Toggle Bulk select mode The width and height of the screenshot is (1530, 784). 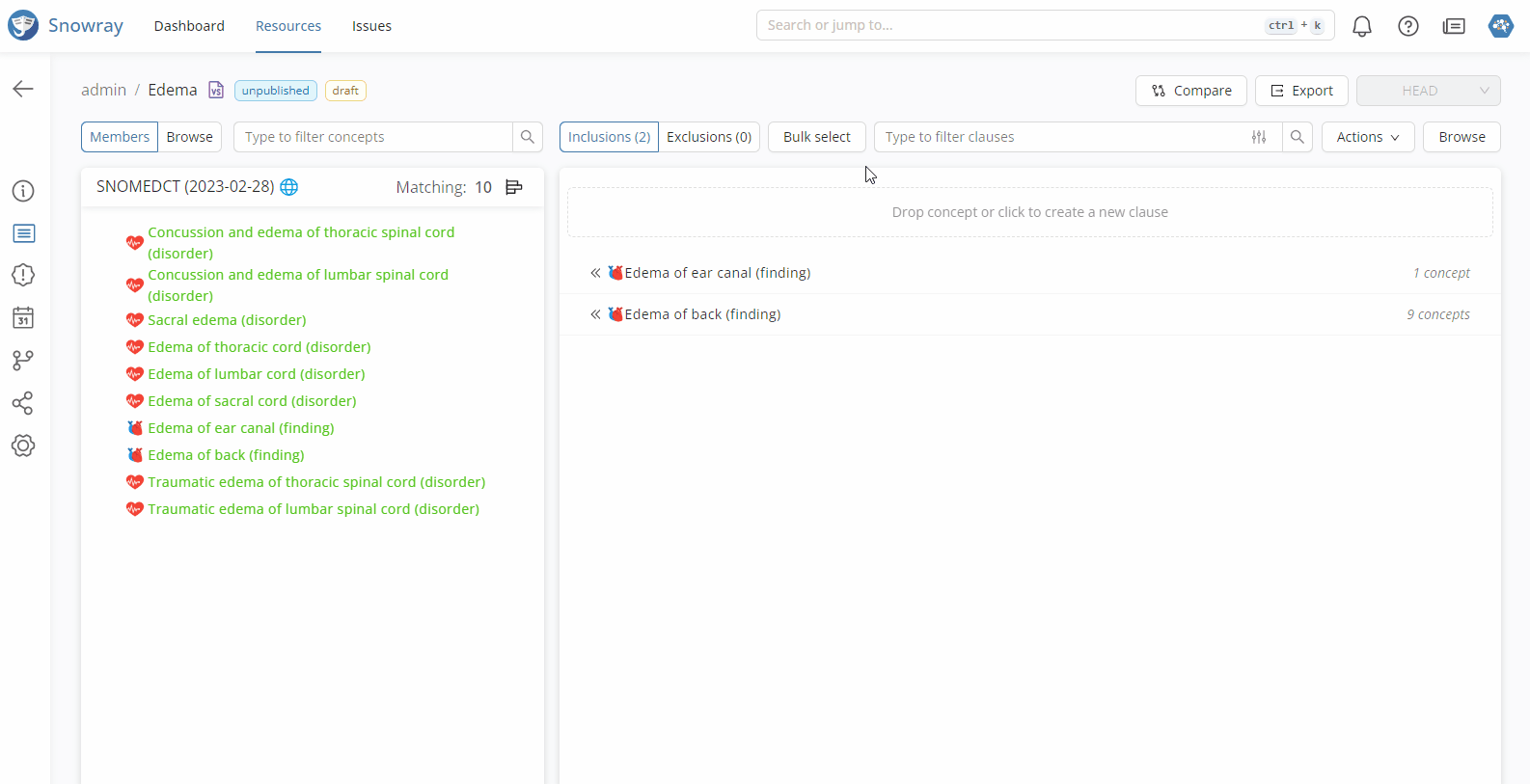point(816,137)
